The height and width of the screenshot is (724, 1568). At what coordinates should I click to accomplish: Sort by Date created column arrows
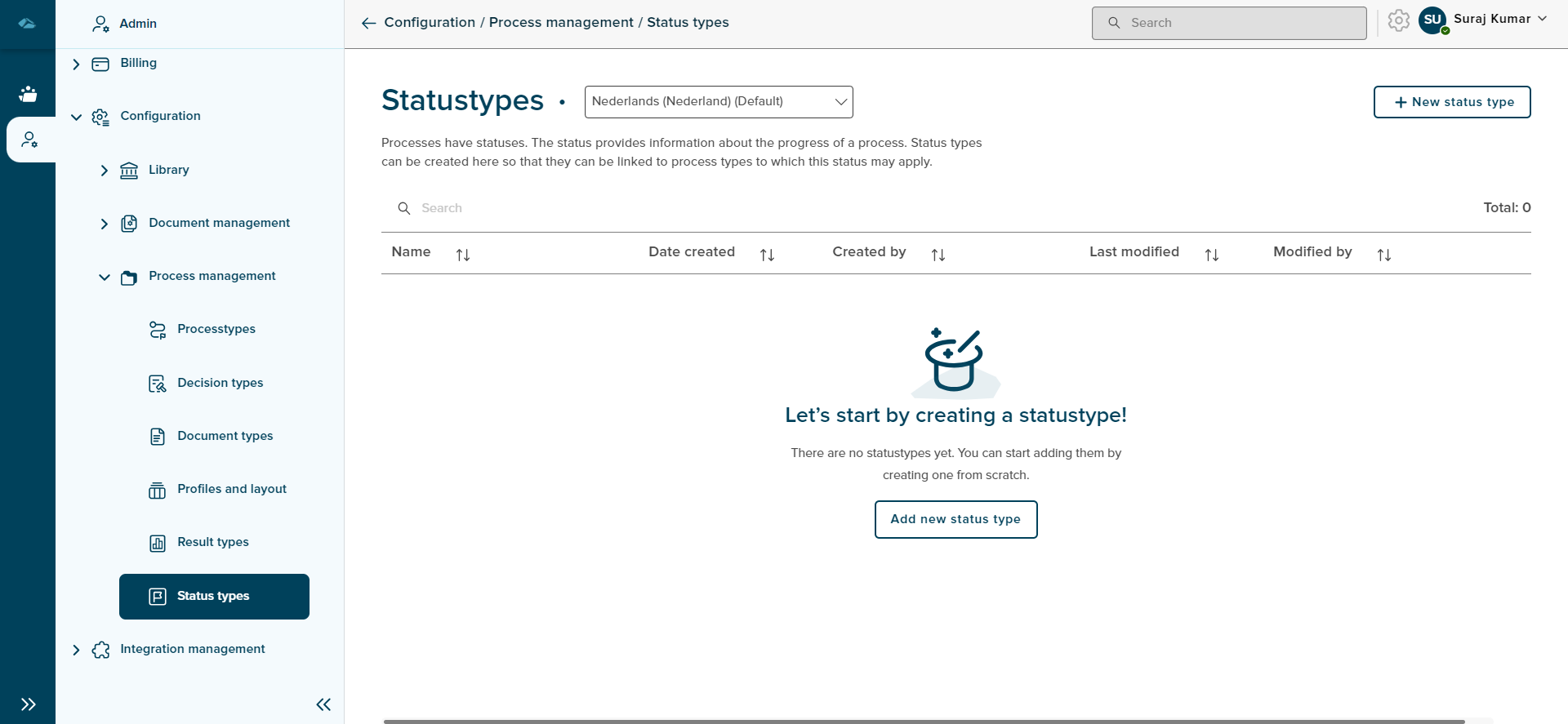pyautogui.click(x=767, y=255)
